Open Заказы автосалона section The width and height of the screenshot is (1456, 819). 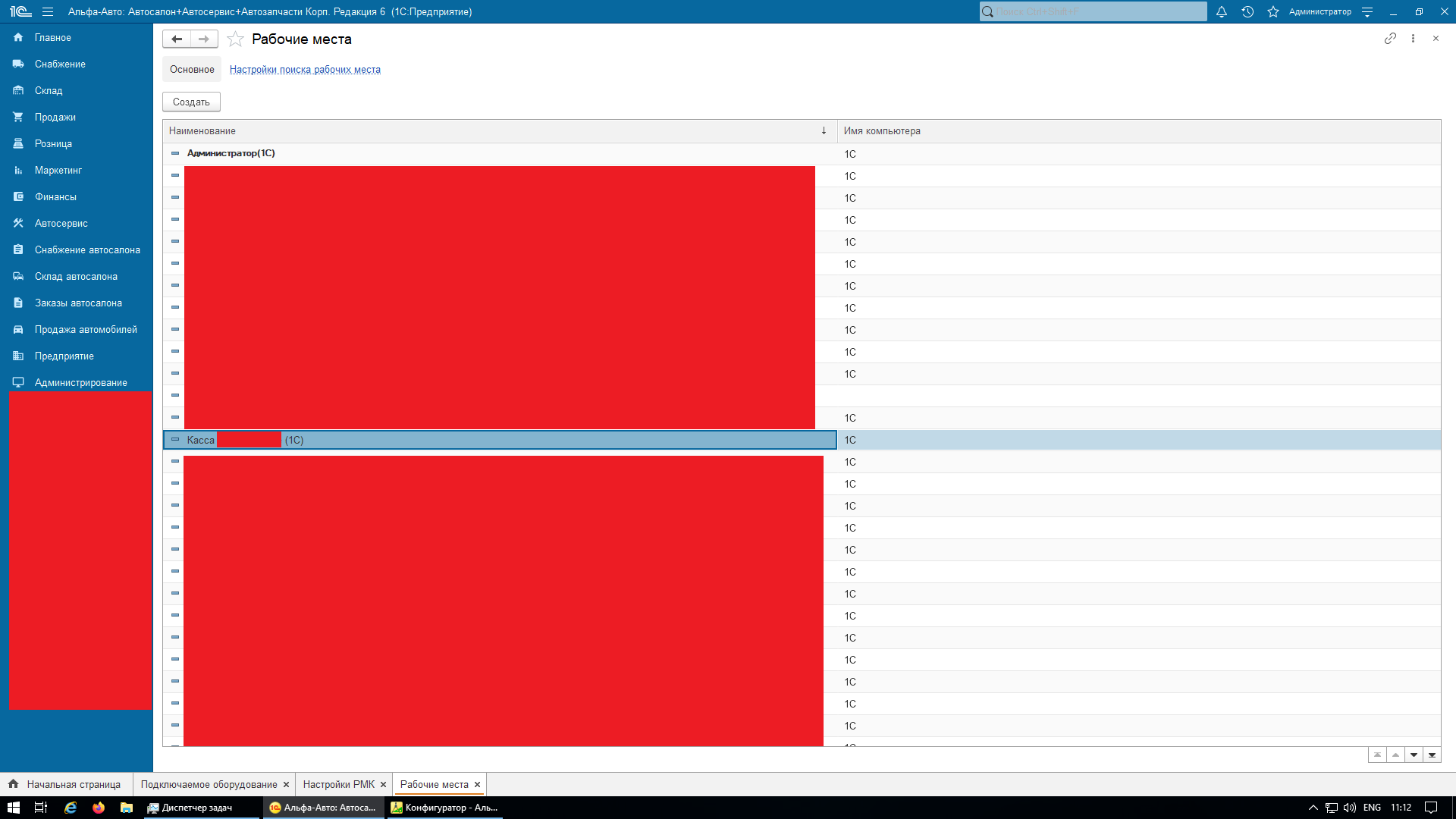click(78, 303)
